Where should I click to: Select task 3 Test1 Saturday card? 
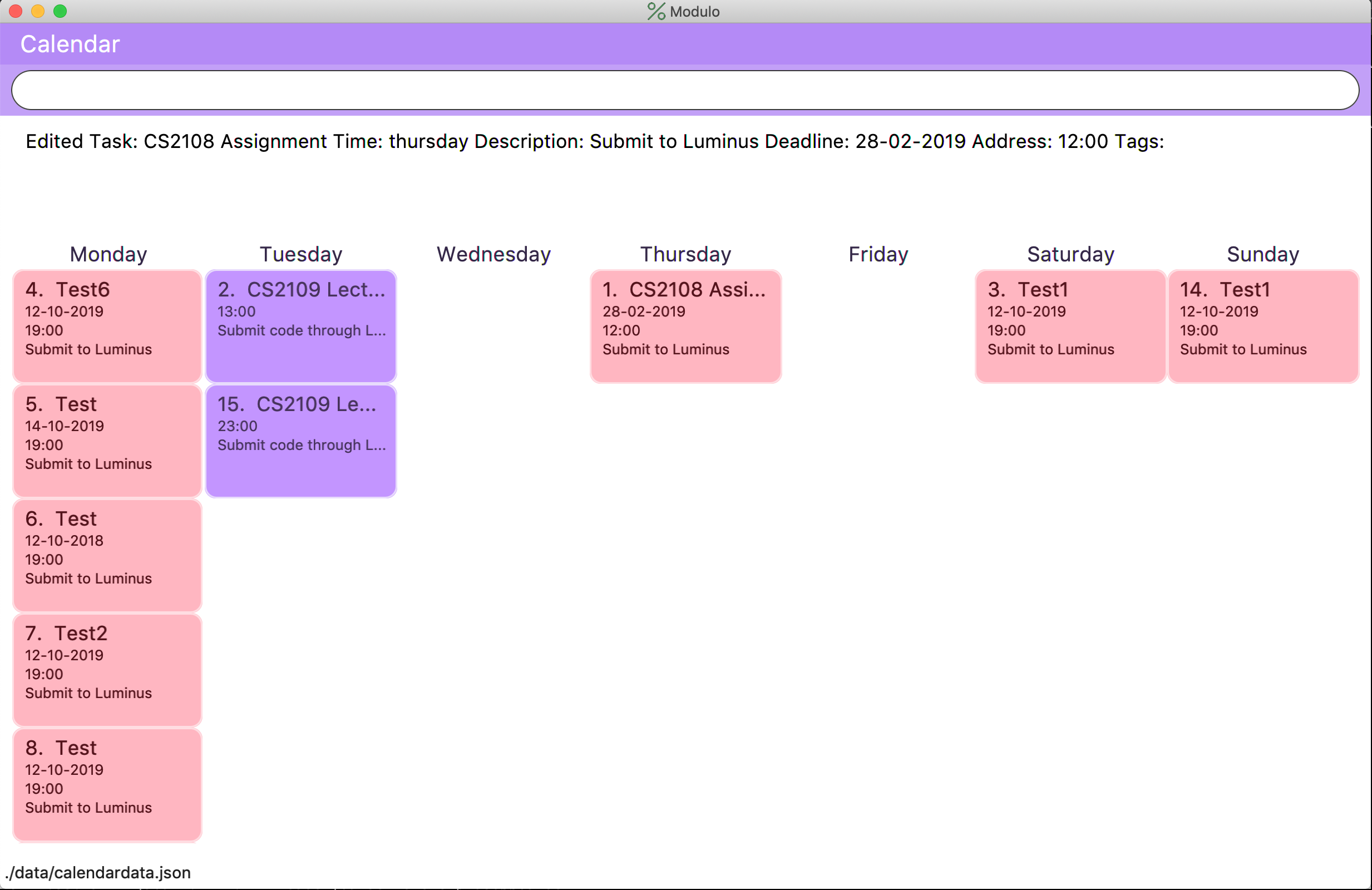[x=1070, y=325]
